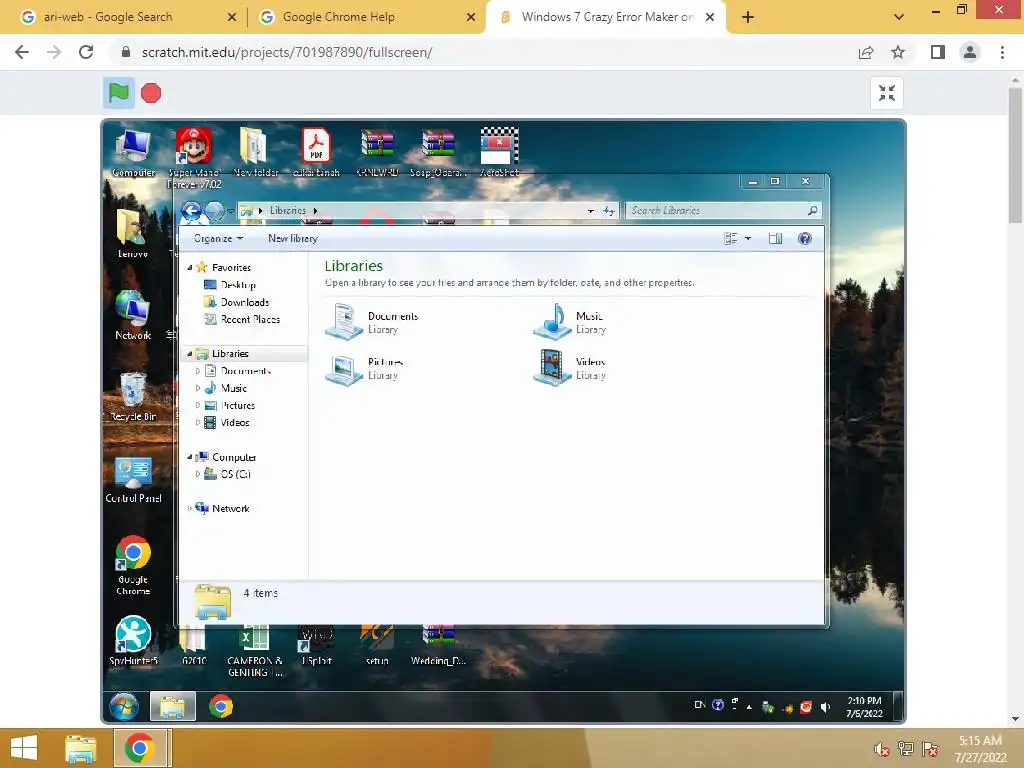Click the Explorer help question mark icon
Image resolution: width=1024 pixels, height=768 pixels.
pyautogui.click(x=805, y=238)
